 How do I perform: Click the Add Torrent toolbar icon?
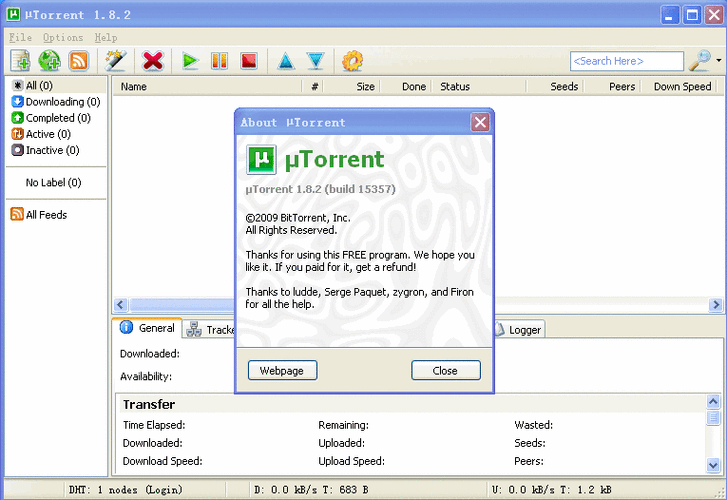(20, 61)
